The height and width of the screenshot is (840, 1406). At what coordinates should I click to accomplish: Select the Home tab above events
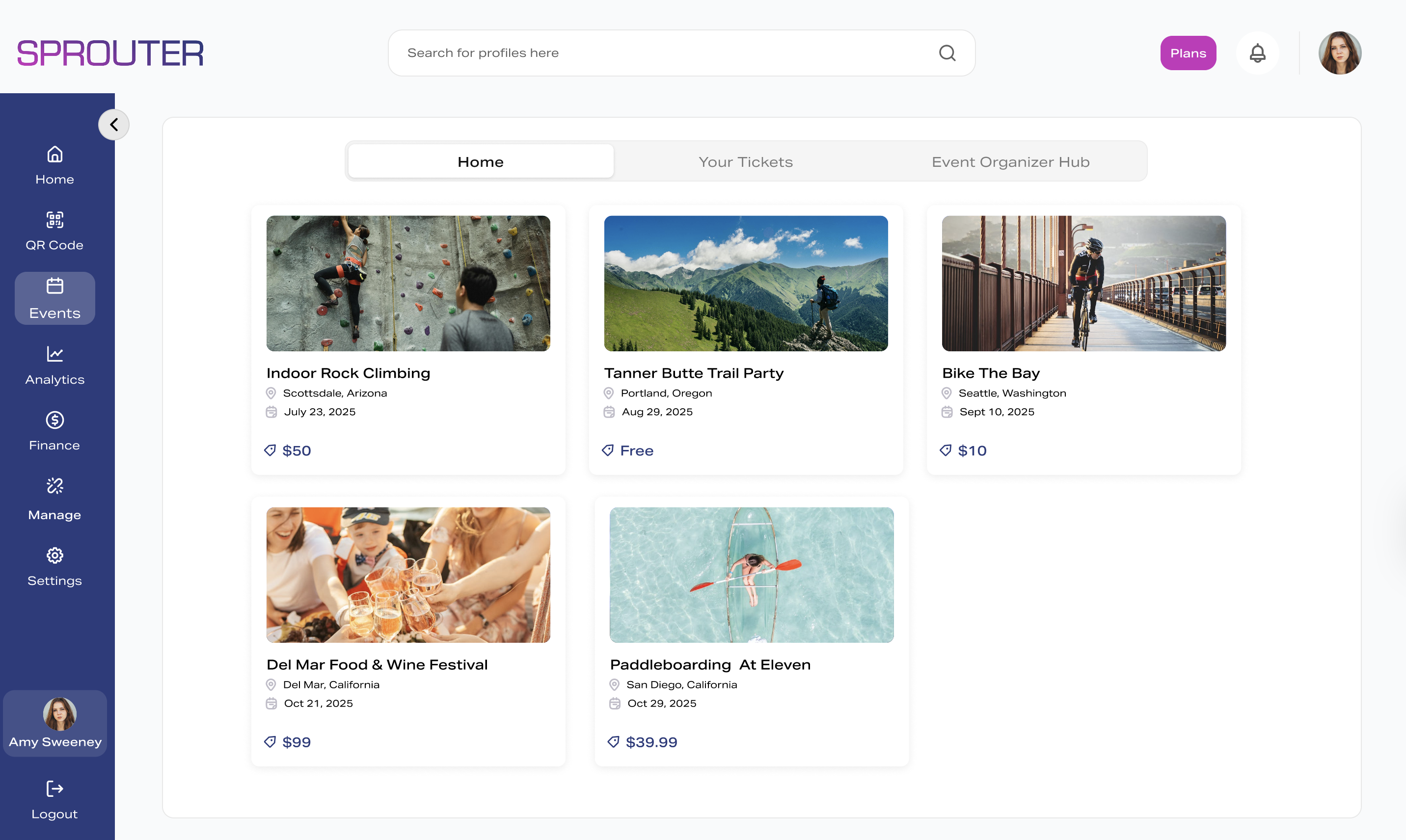pos(480,161)
